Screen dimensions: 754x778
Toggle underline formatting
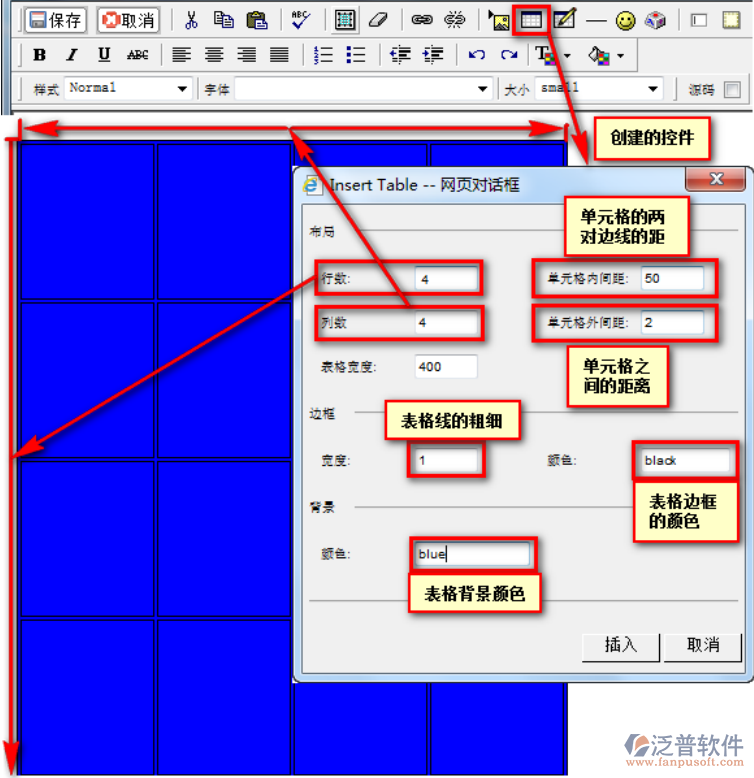pyautogui.click(x=104, y=55)
